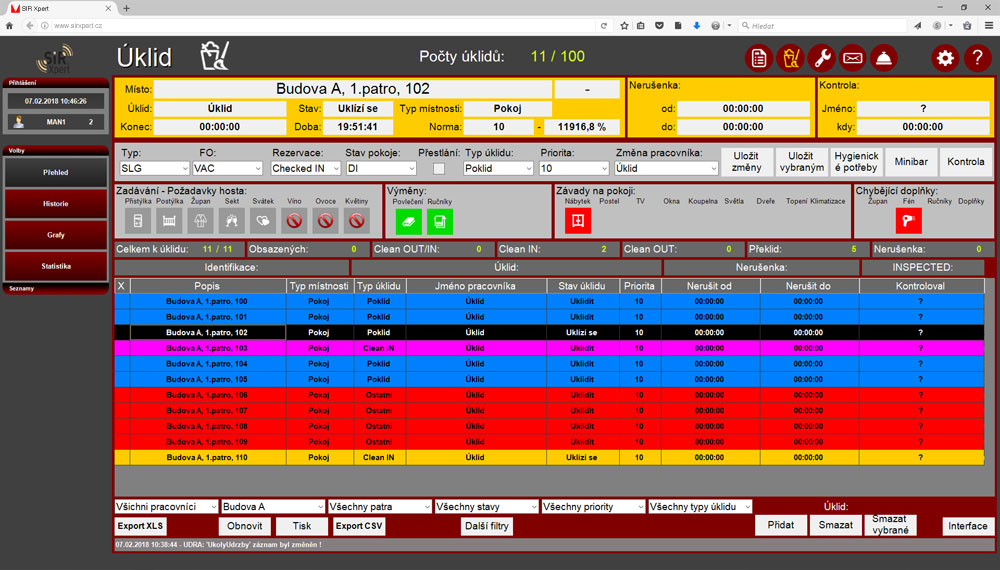Open the reception bell icon
The height and width of the screenshot is (570, 1000).
(x=883, y=58)
